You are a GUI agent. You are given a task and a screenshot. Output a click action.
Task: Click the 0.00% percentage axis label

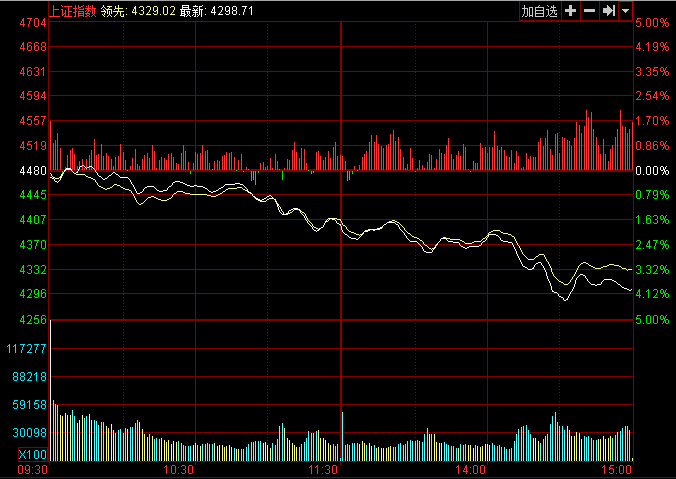click(x=652, y=171)
